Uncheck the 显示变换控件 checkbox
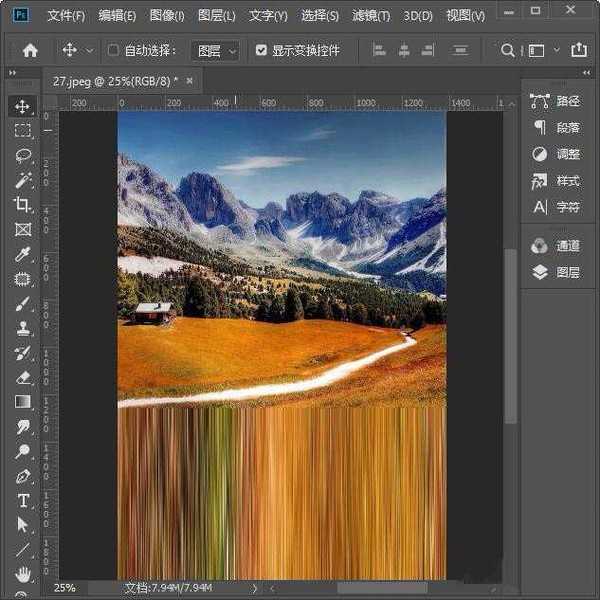This screenshot has width=600, height=600. pyautogui.click(x=262, y=50)
